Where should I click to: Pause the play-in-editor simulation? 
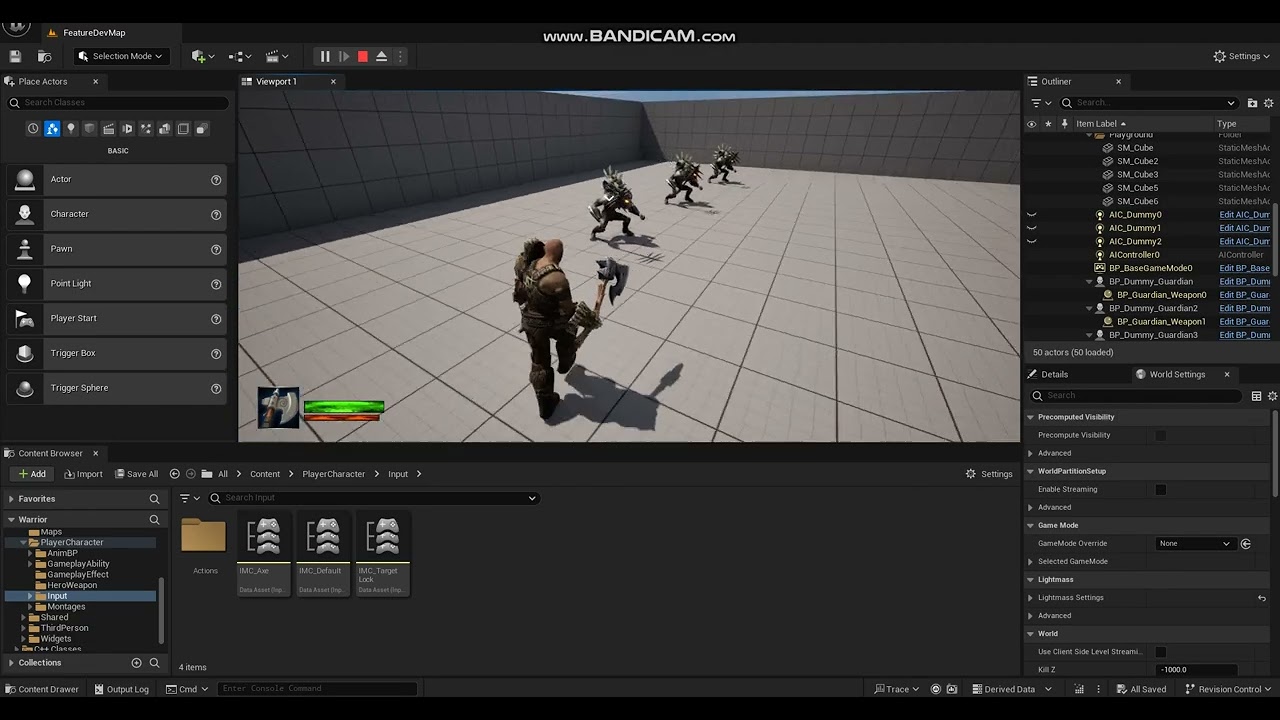325,56
